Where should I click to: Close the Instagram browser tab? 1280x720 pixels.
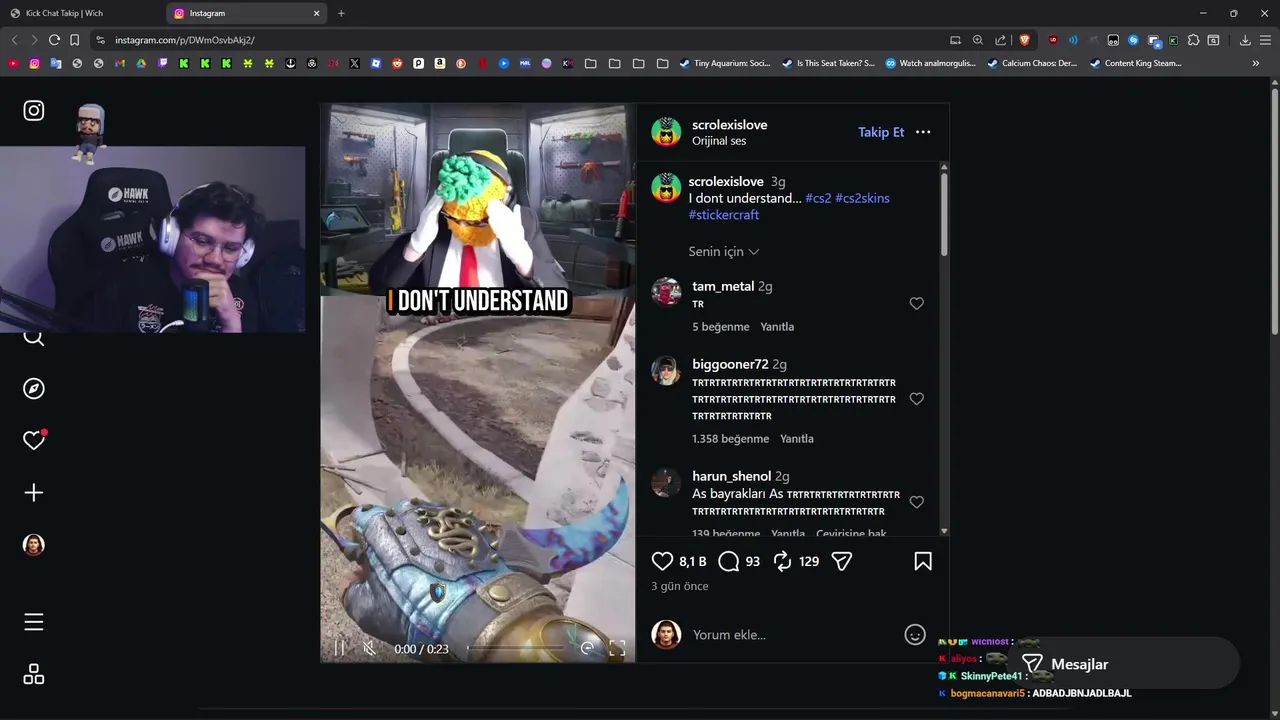tap(317, 13)
